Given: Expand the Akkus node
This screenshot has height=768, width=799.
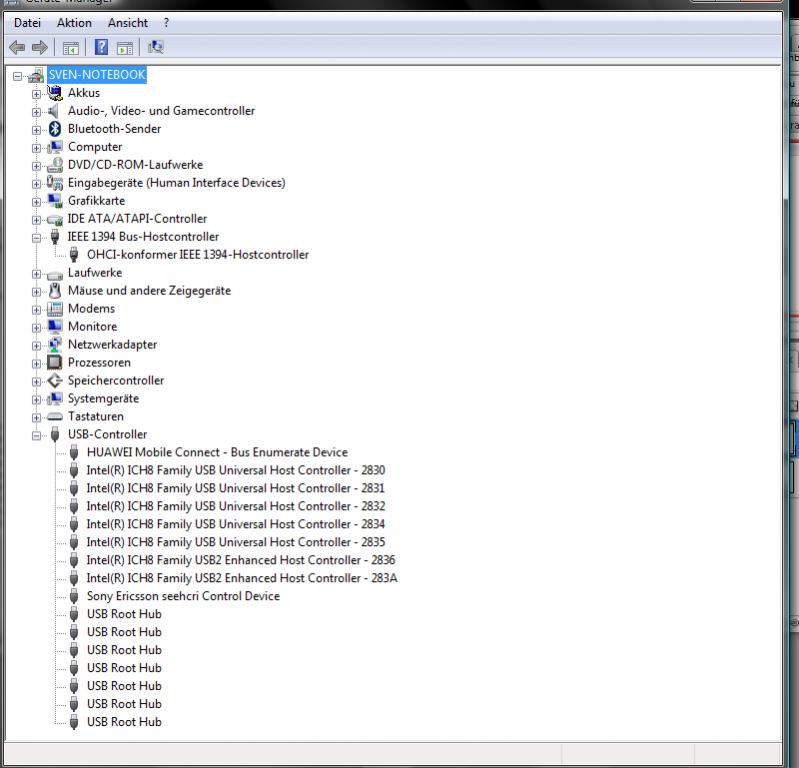Looking at the screenshot, I should pos(36,94).
